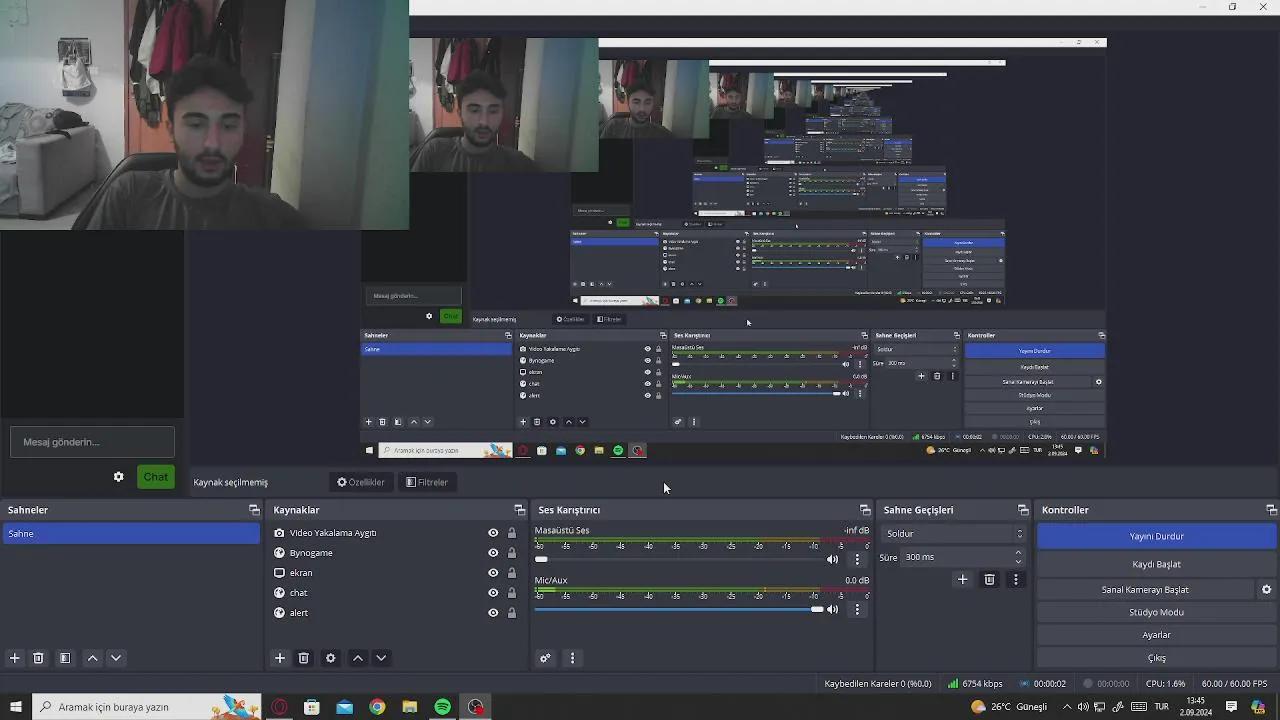Open Spotify from the taskbar
1280x720 pixels.
(x=442, y=707)
